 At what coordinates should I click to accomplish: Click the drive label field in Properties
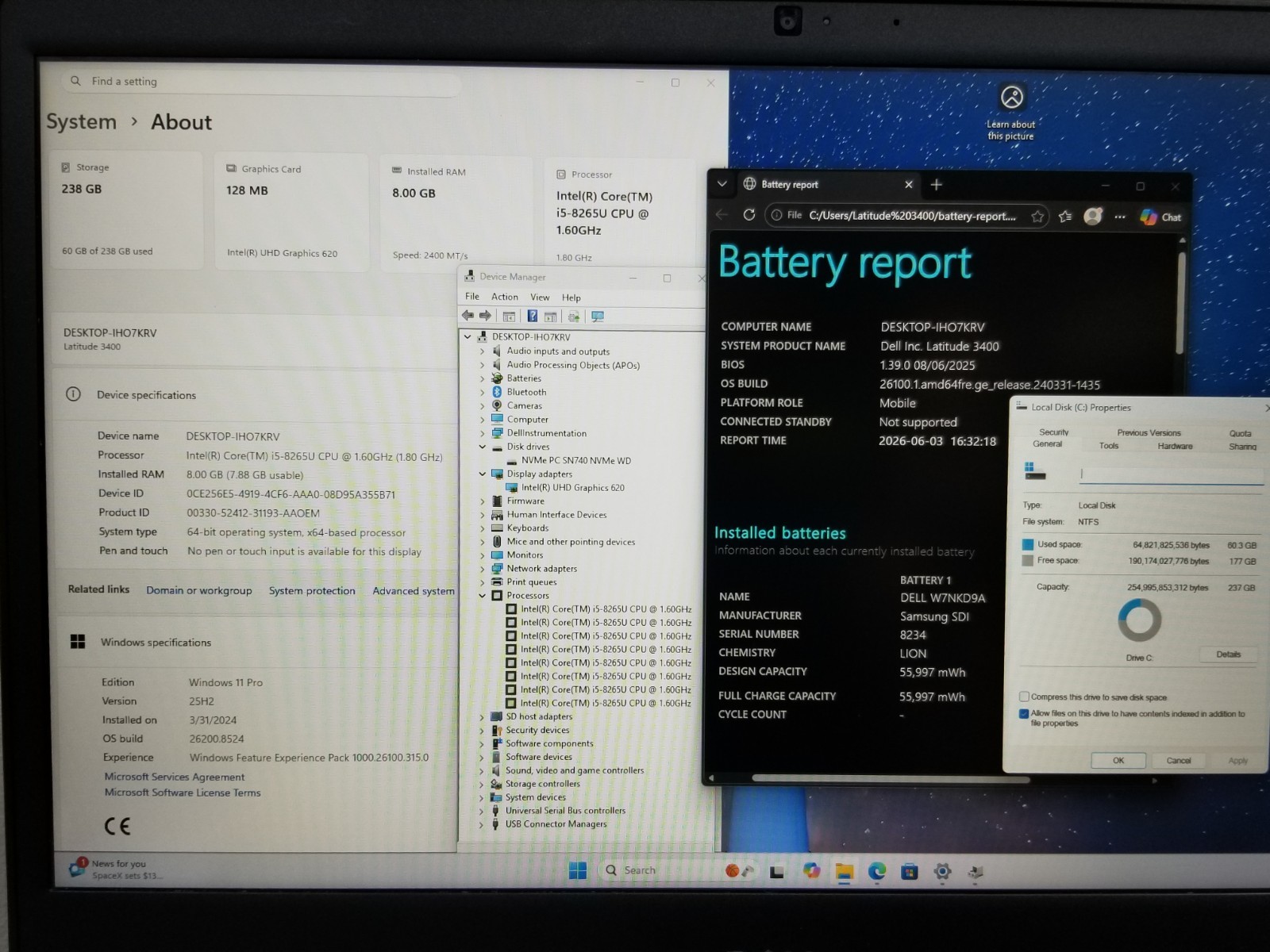[x=1172, y=474]
